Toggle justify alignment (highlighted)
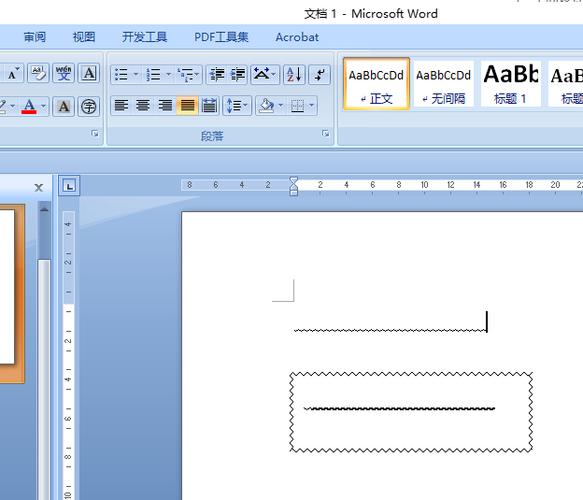The width and height of the screenshot is (583, 500). pyautogui.click(x=187, y=106)
